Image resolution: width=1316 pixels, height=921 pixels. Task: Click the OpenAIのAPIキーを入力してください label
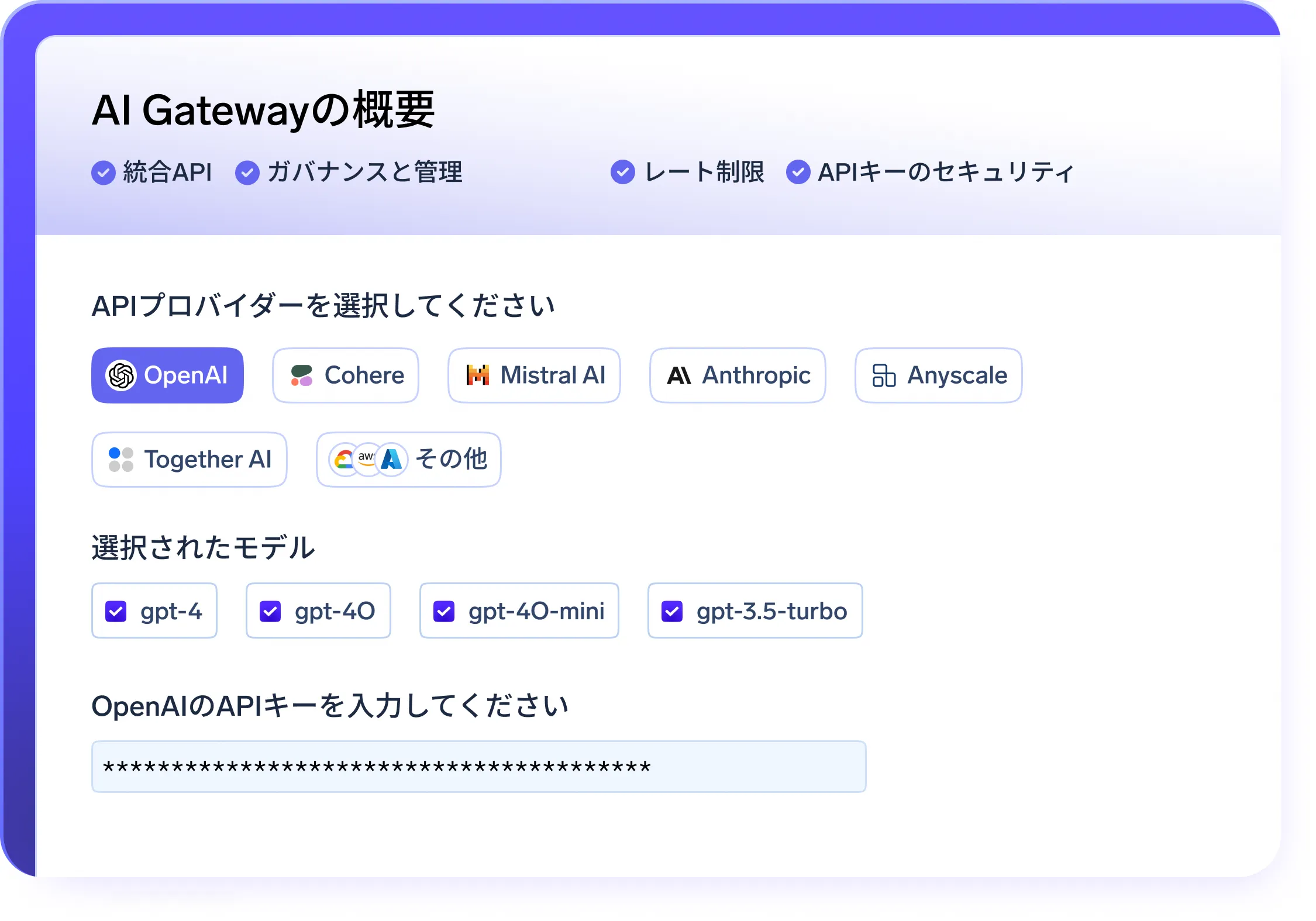330,705
